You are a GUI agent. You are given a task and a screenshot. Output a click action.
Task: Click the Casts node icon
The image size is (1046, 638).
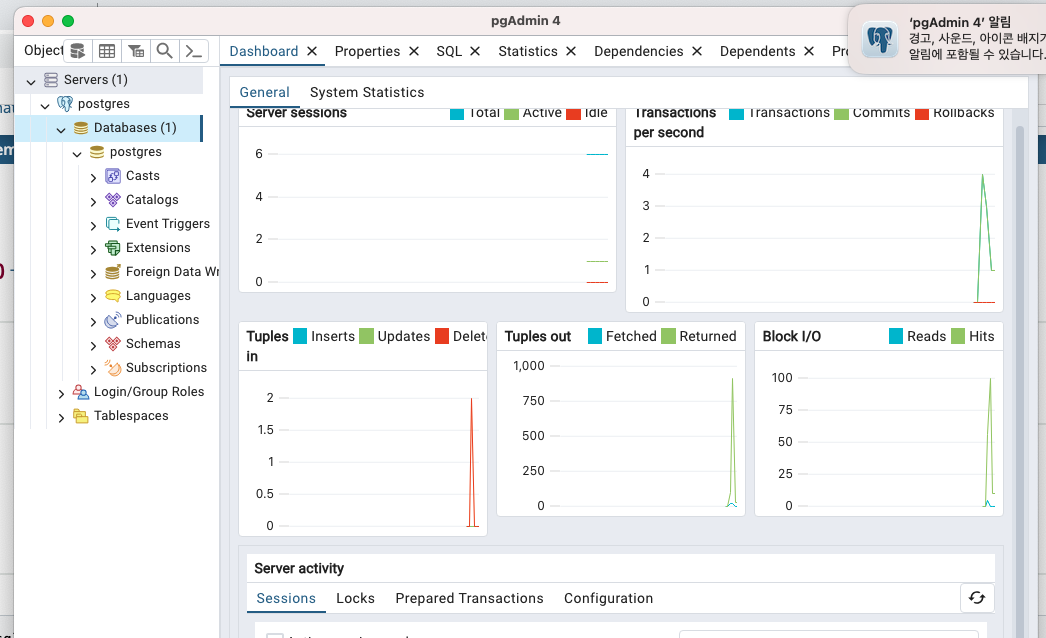click(x=113, y=176)
